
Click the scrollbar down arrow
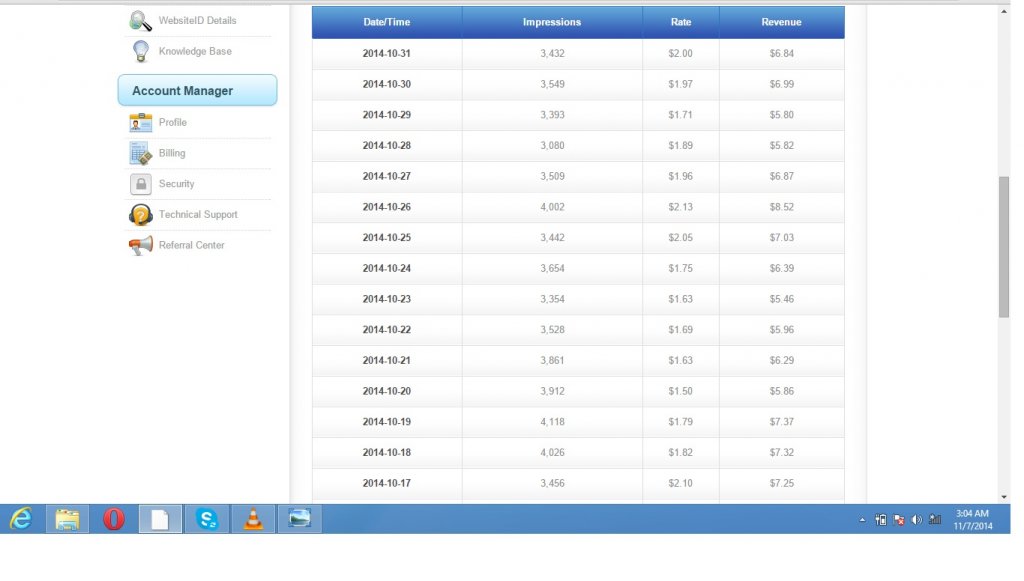point(1004,497)
